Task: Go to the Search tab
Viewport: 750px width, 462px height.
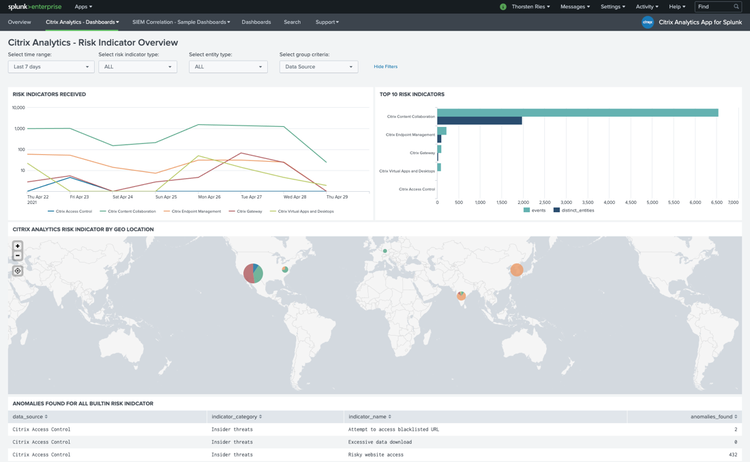Action: (292, 22)
